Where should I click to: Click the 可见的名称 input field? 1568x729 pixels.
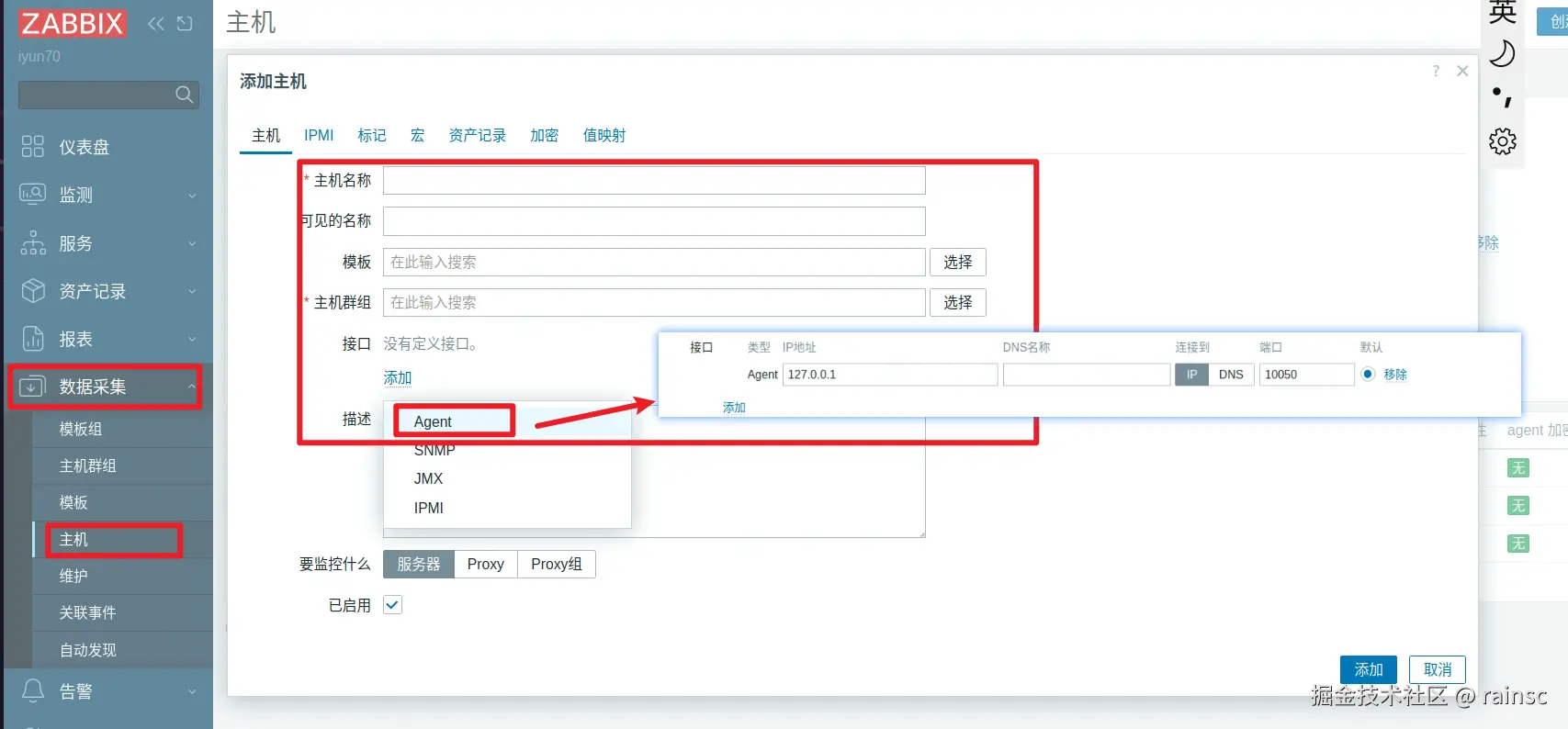click(654, 220)
